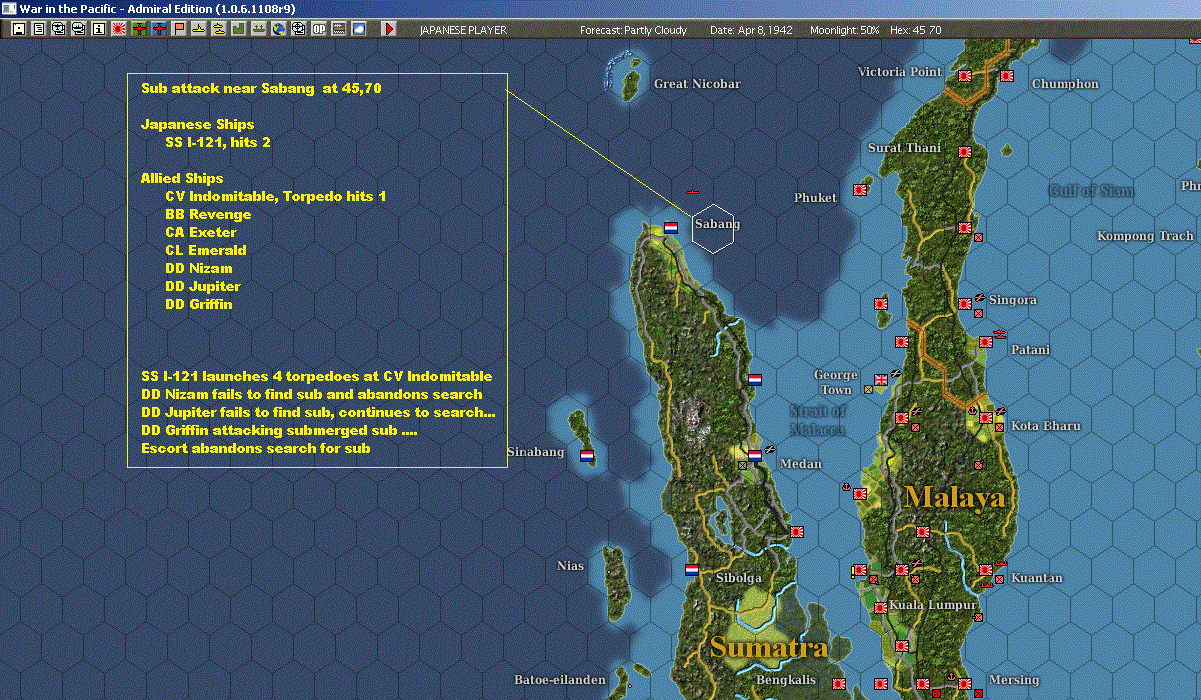Viewport: 1201px width, 700px height.
Task: Open the OP operations icon
Action: 319,29
